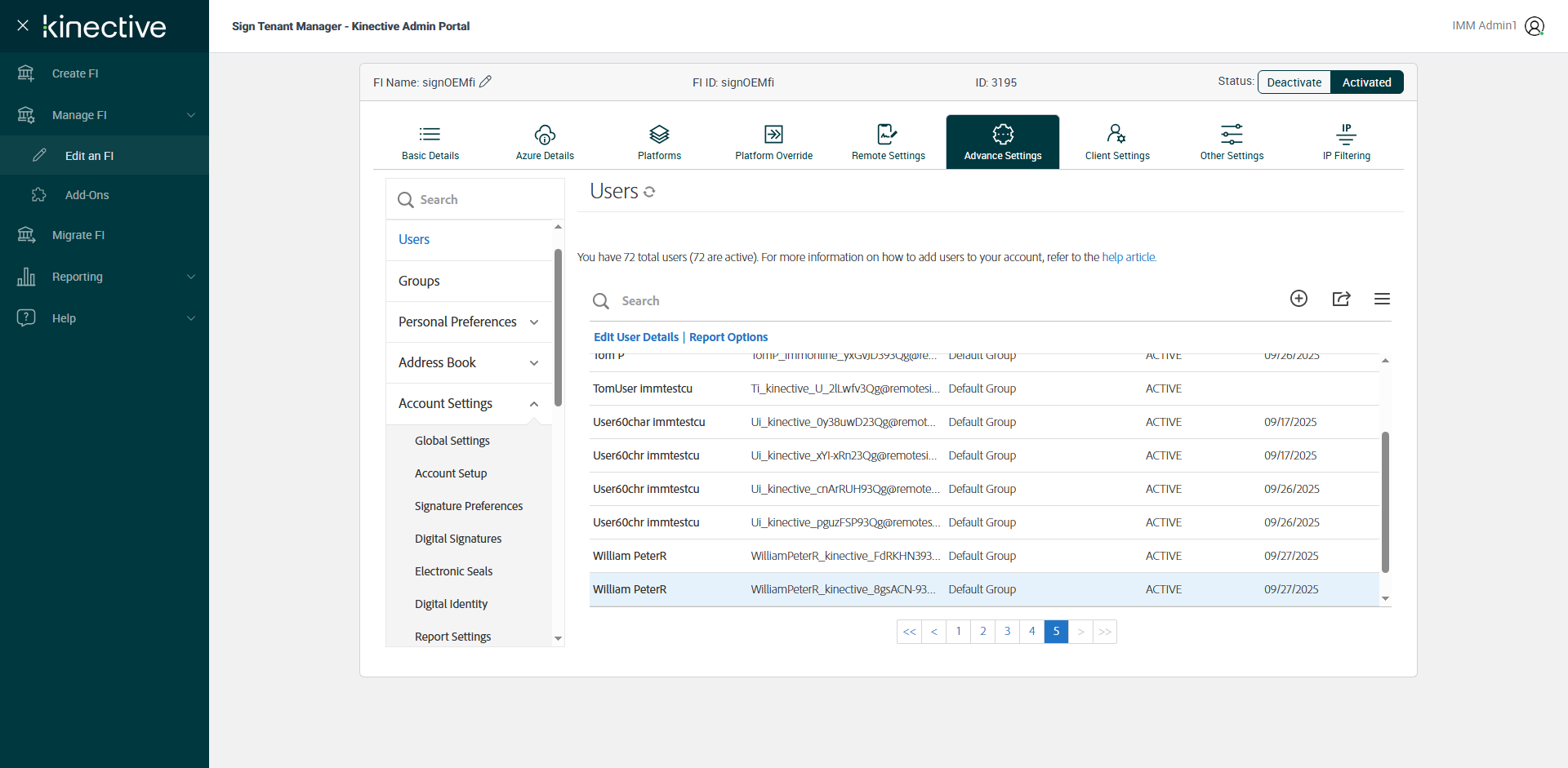Refresh the Users list with reload icon
Image resolution: width=1568 pixels, height=768 pixels.
(x=649, y=192)
